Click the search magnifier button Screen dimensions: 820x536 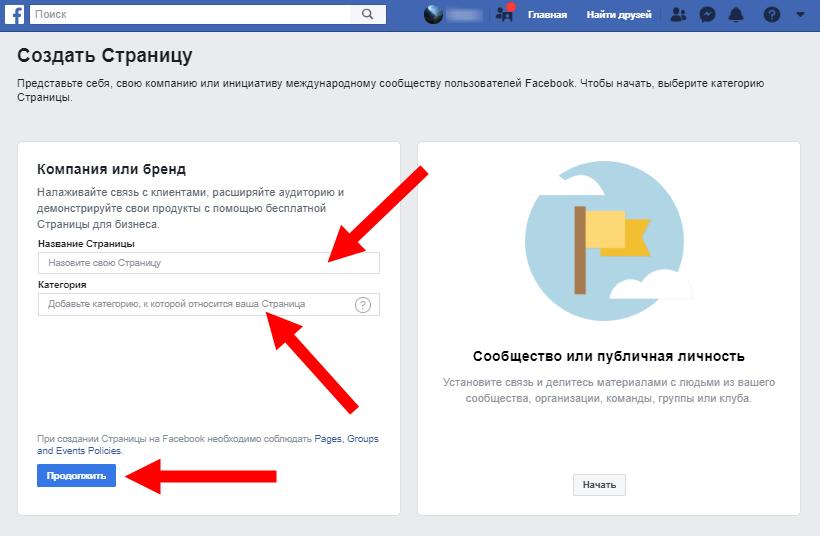[368, 14]
